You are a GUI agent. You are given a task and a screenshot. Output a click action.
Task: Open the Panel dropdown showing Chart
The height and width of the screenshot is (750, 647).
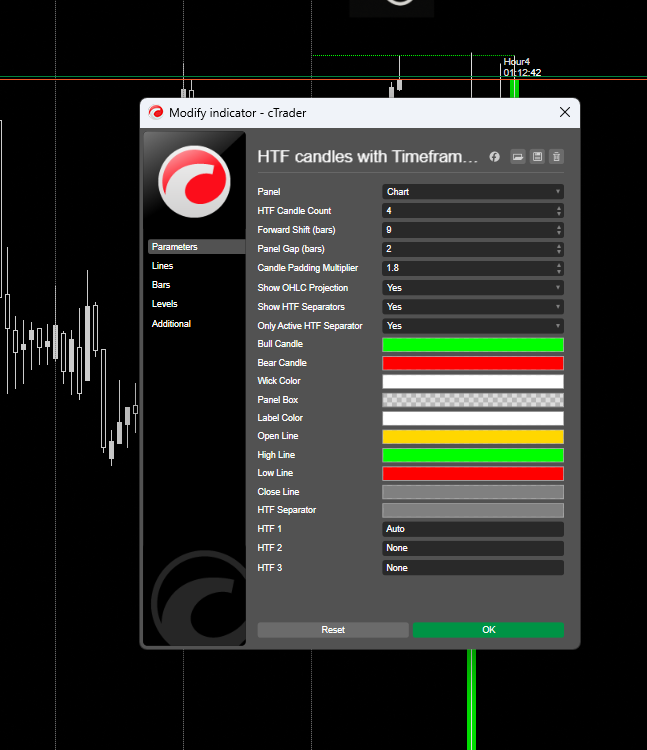point(473,192)
